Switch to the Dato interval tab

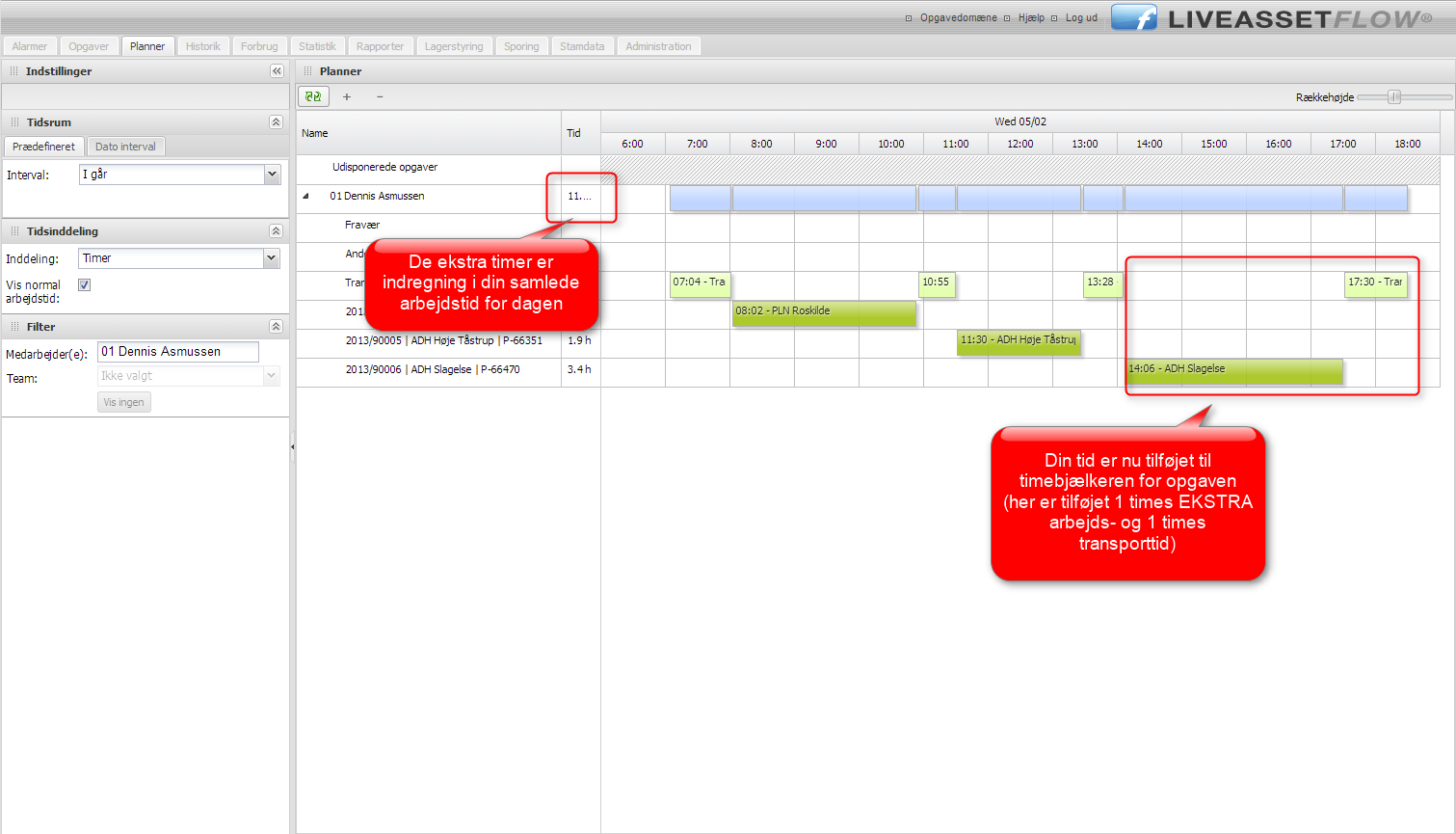pyautogui.click(x=125, y=147)
